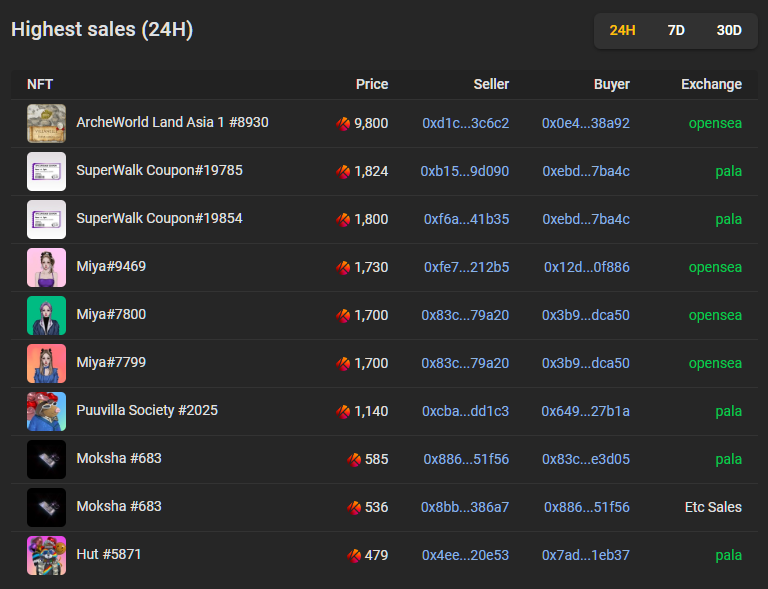Open Miya#9469 avatar thumbnail
This screenshot has height=589, width=768.
tap(47, 267)
